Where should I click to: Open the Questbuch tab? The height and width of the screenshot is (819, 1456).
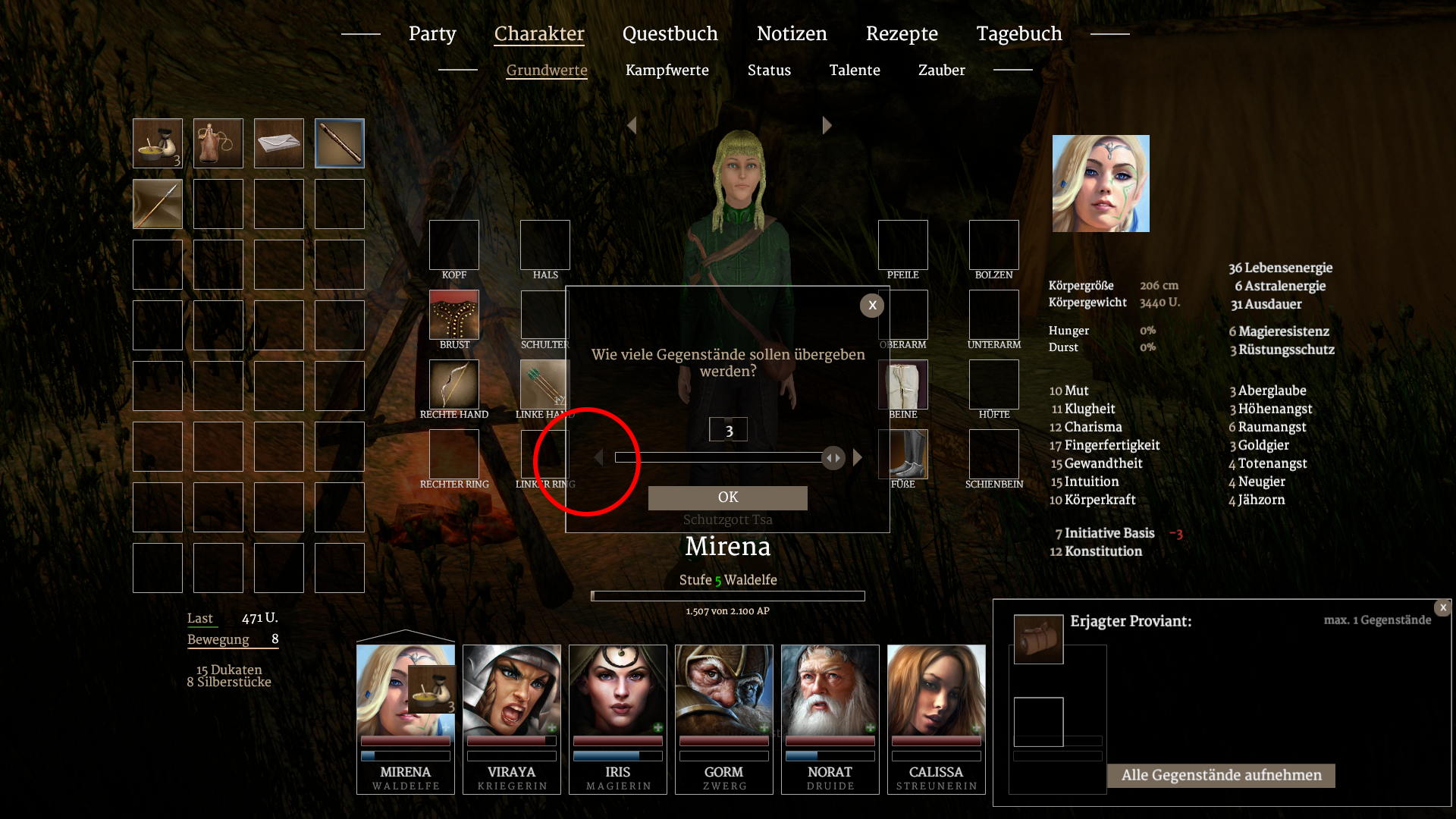[670, 33]
